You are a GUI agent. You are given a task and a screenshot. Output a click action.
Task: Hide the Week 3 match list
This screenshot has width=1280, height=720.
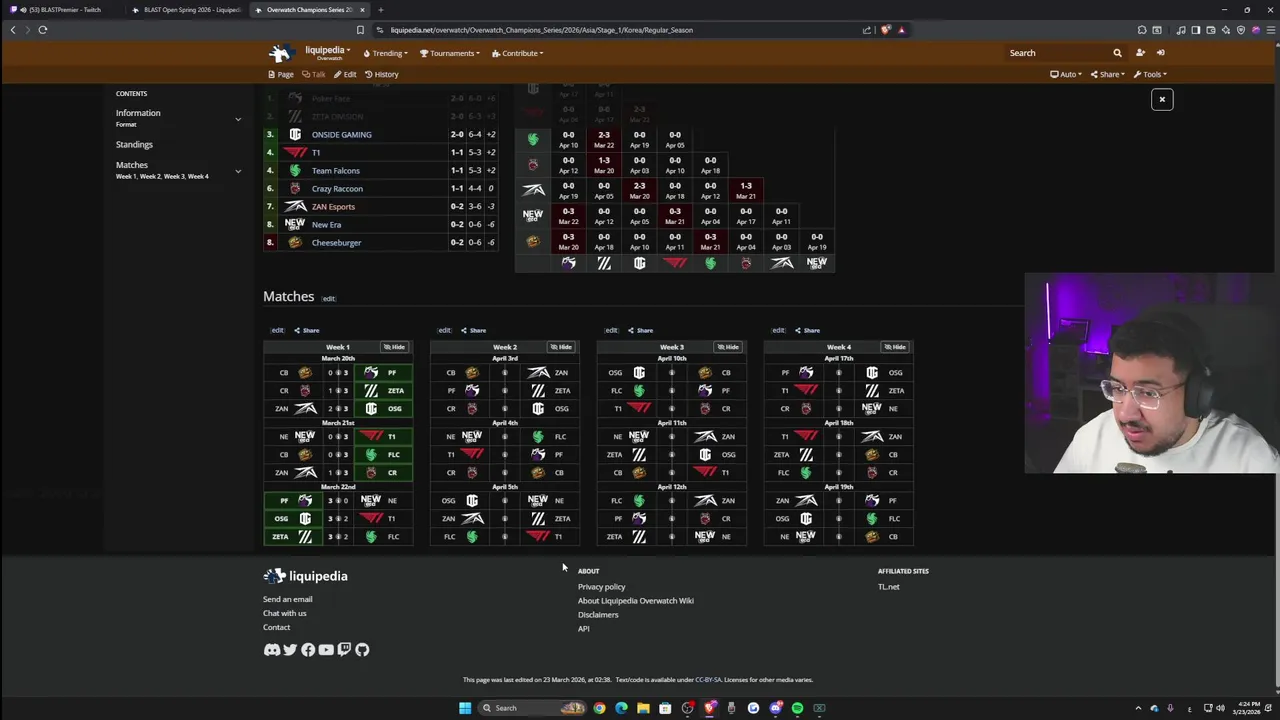728,347
